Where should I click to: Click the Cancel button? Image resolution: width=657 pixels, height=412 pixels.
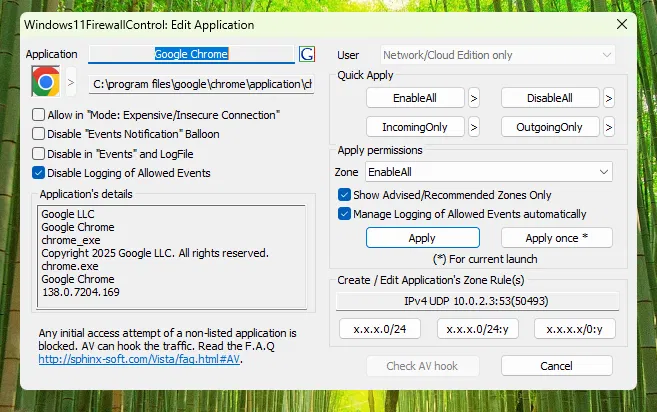click(556, 366)
